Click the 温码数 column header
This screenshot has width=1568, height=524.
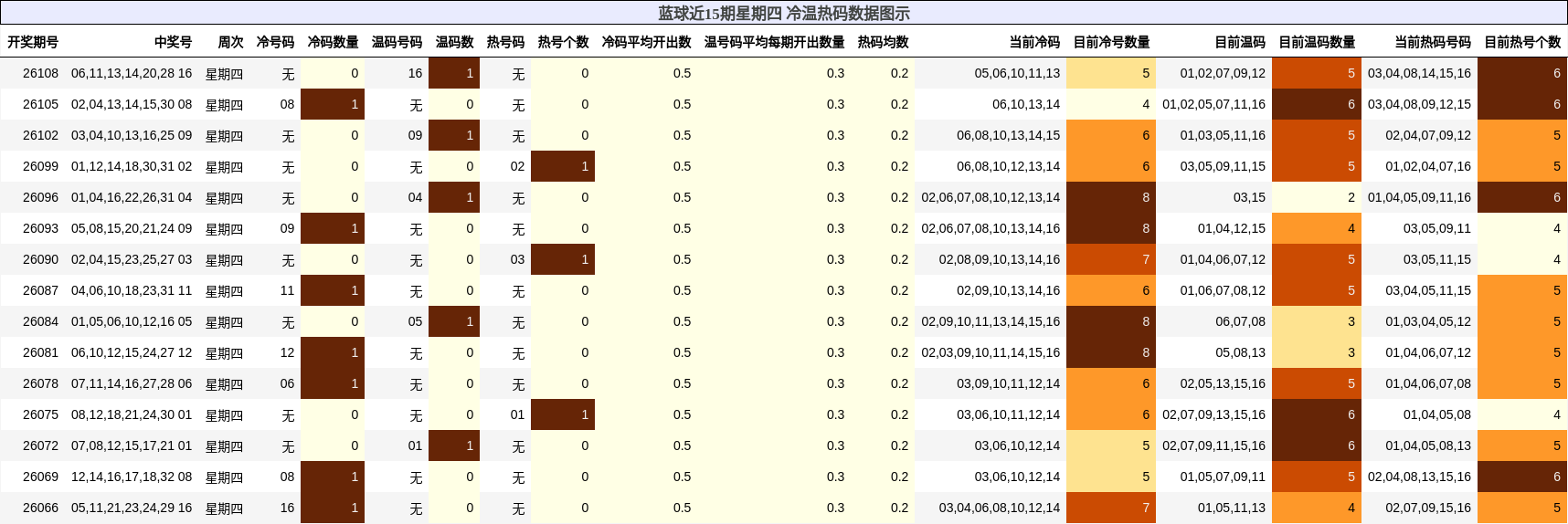(x=454, y=42)
